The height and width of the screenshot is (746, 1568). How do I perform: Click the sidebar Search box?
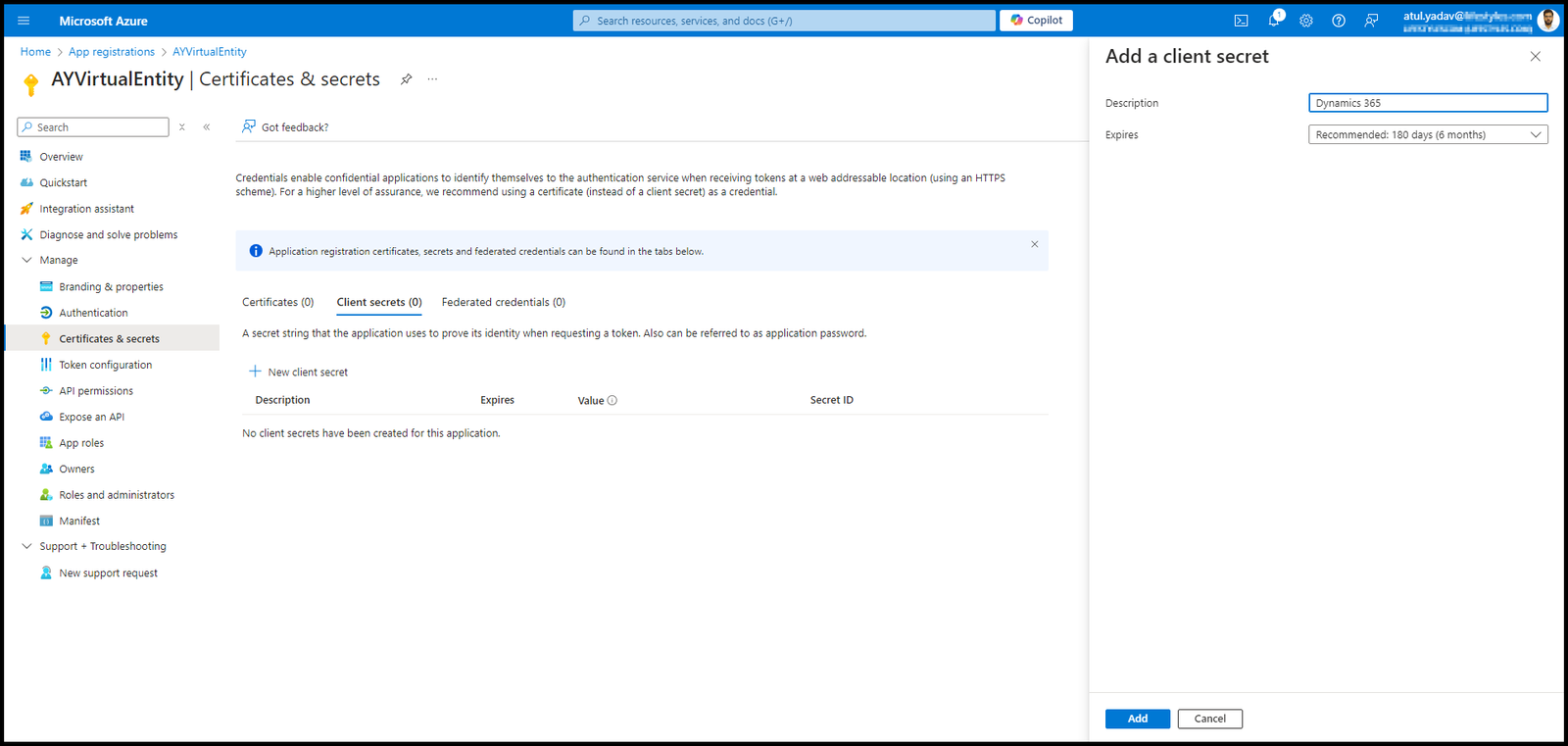click(93, 127)
